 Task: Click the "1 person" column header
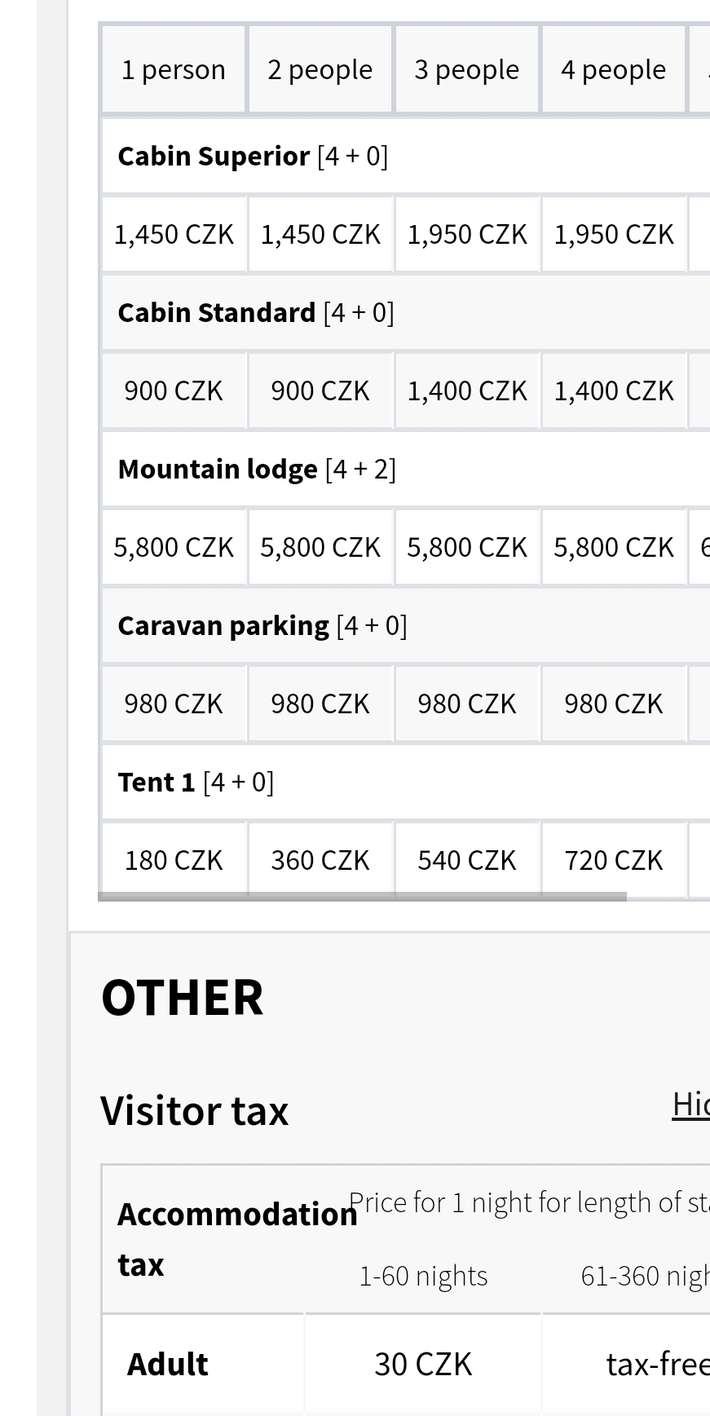coord(173,70)
